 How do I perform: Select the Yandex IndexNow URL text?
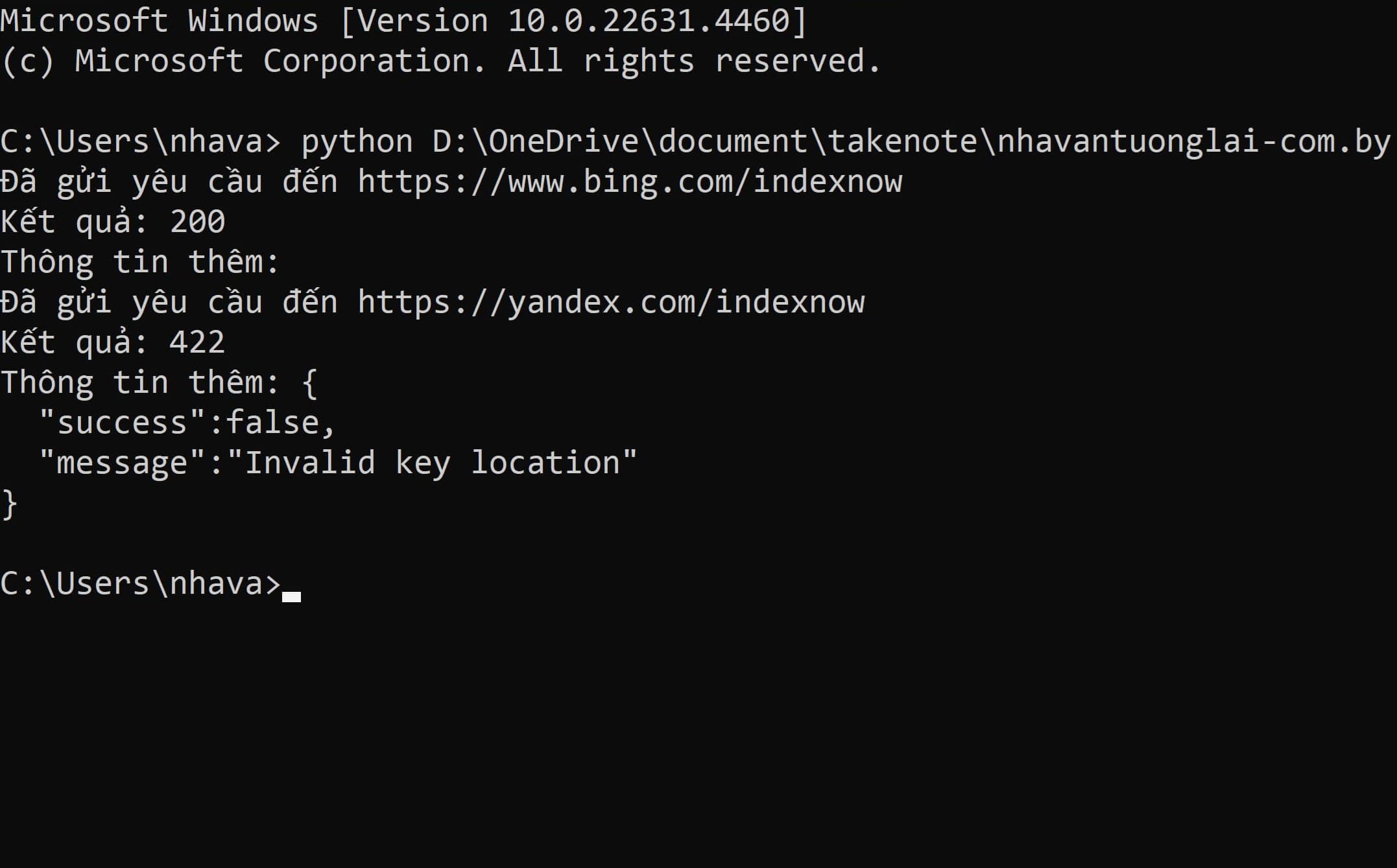pos(612,301)
